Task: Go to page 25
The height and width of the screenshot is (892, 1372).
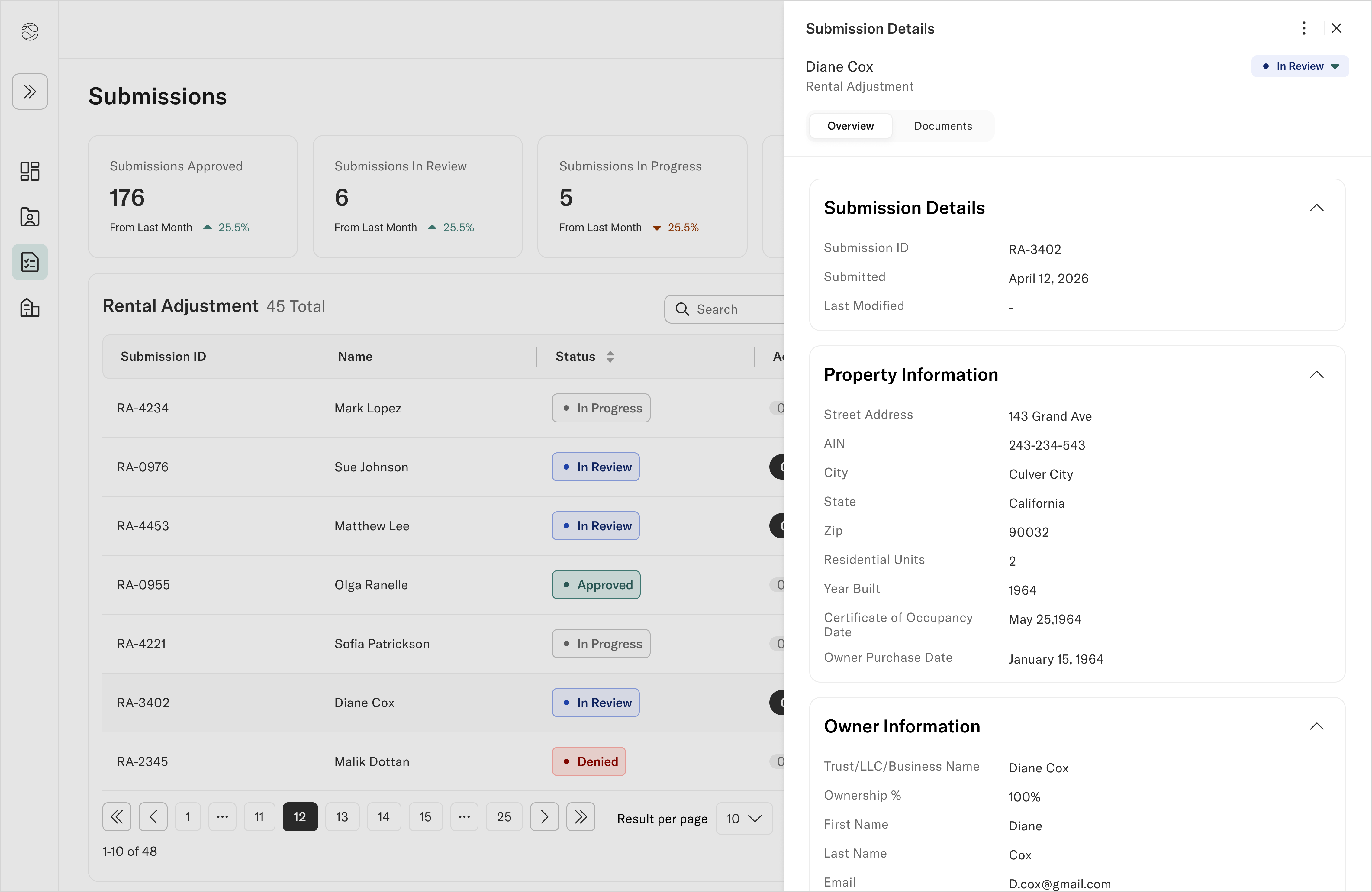Action: pos(504,816)
